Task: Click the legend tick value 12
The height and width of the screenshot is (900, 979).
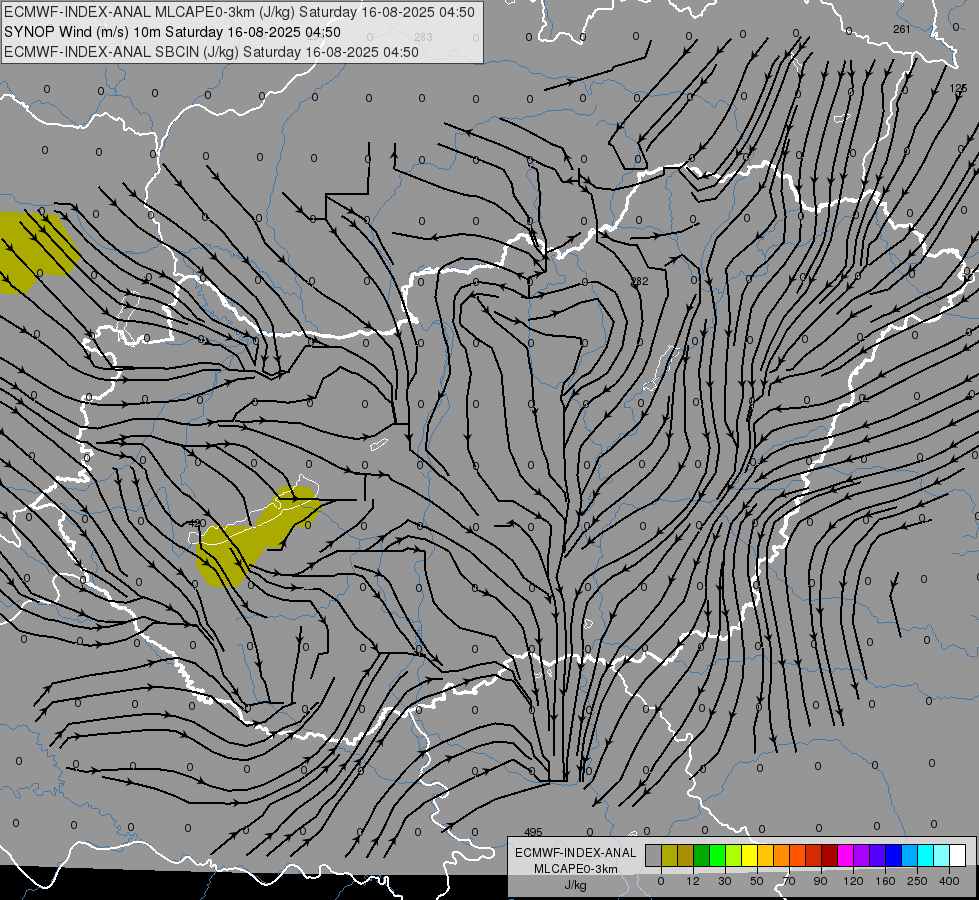Action: click(x=693, y=881)
